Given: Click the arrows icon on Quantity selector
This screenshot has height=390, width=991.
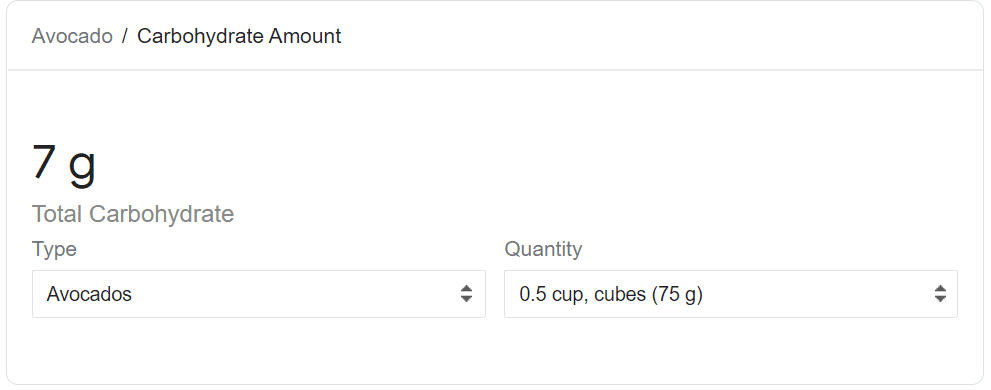Looking at the screenshot, I should tap(940, 294).
